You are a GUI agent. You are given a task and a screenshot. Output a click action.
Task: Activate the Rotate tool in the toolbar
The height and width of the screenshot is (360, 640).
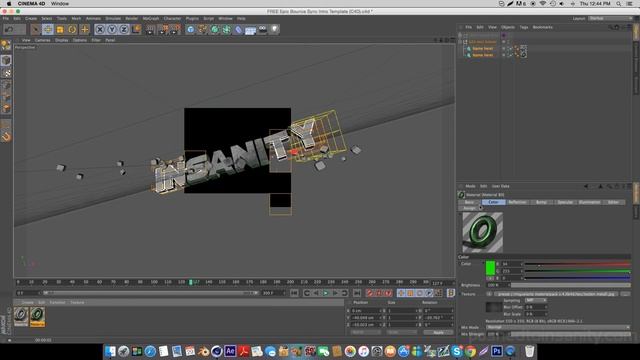click(x=72, y=29)
